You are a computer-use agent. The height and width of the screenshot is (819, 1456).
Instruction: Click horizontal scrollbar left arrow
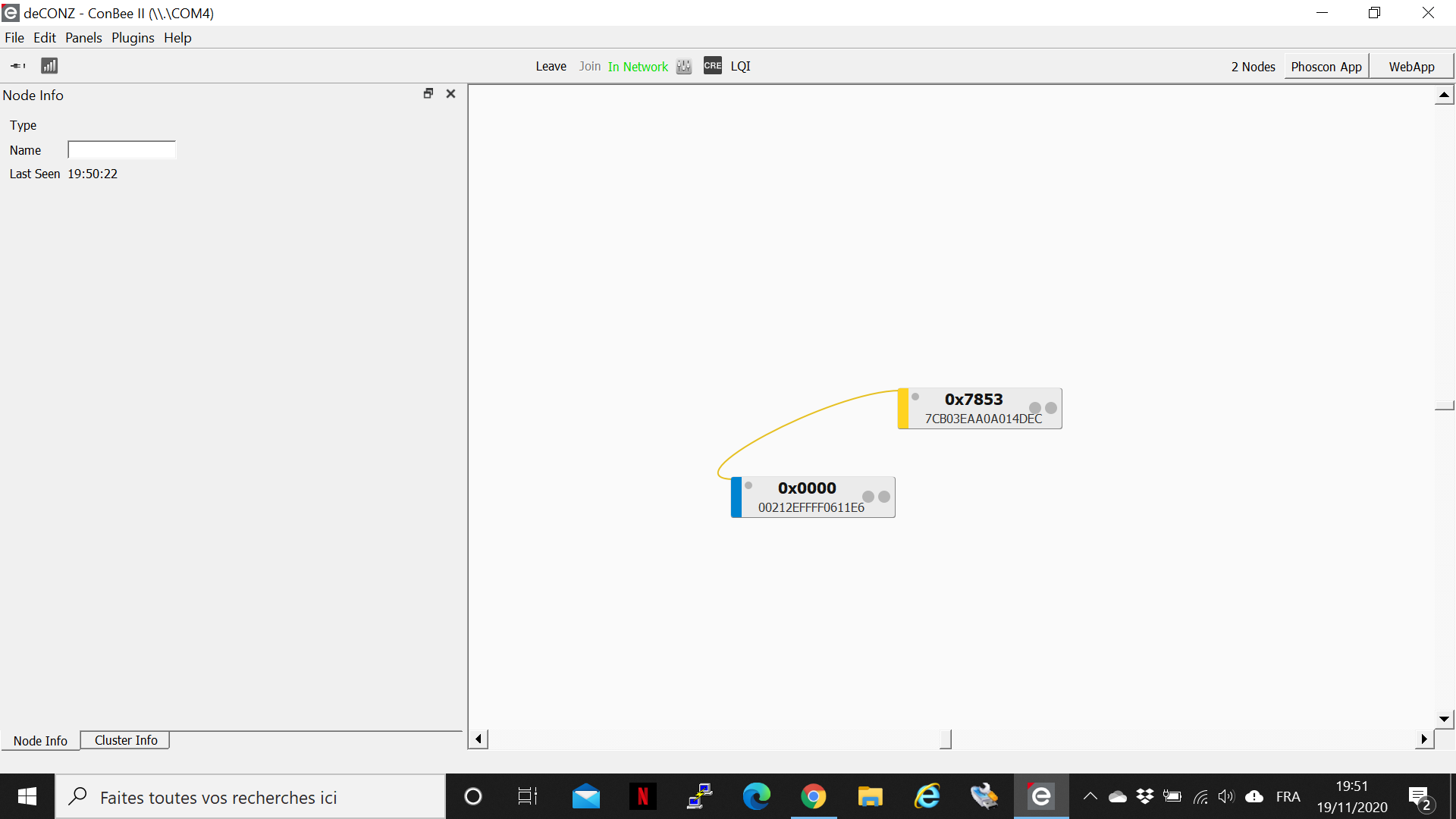478,739
